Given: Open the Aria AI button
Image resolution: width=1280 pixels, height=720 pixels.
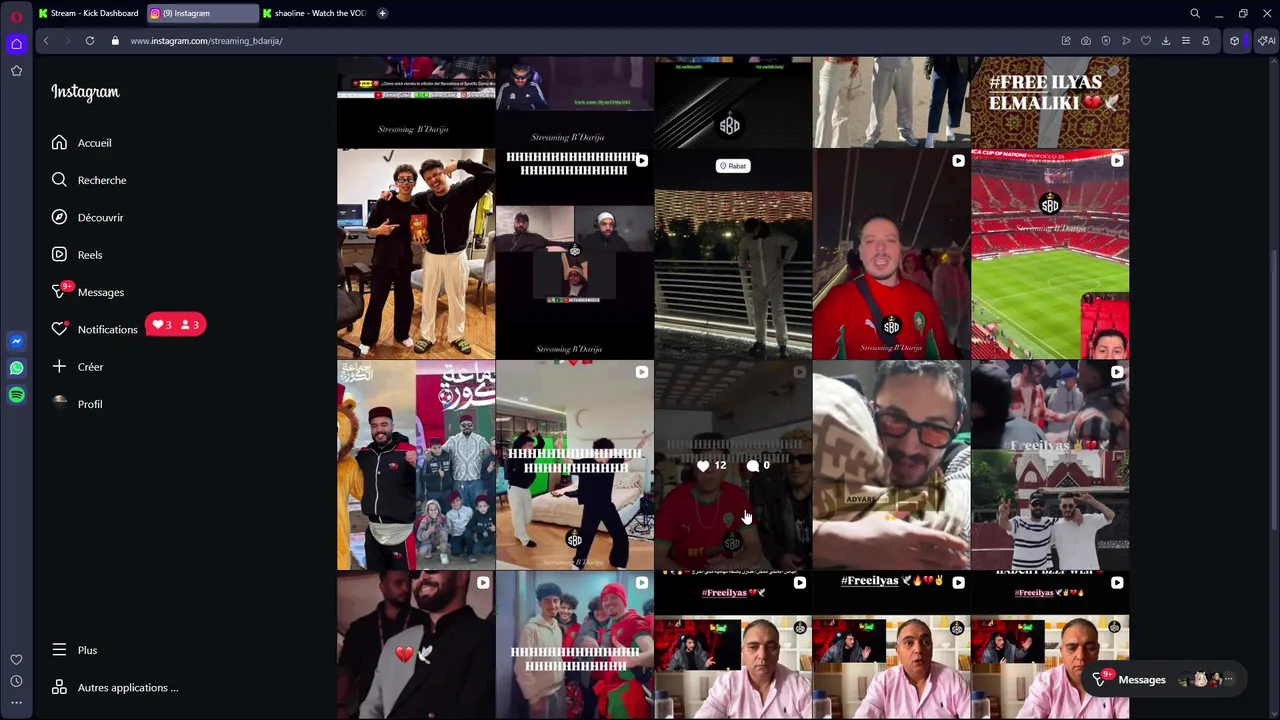Looking at the screenshot, I should pos(1266,41).
